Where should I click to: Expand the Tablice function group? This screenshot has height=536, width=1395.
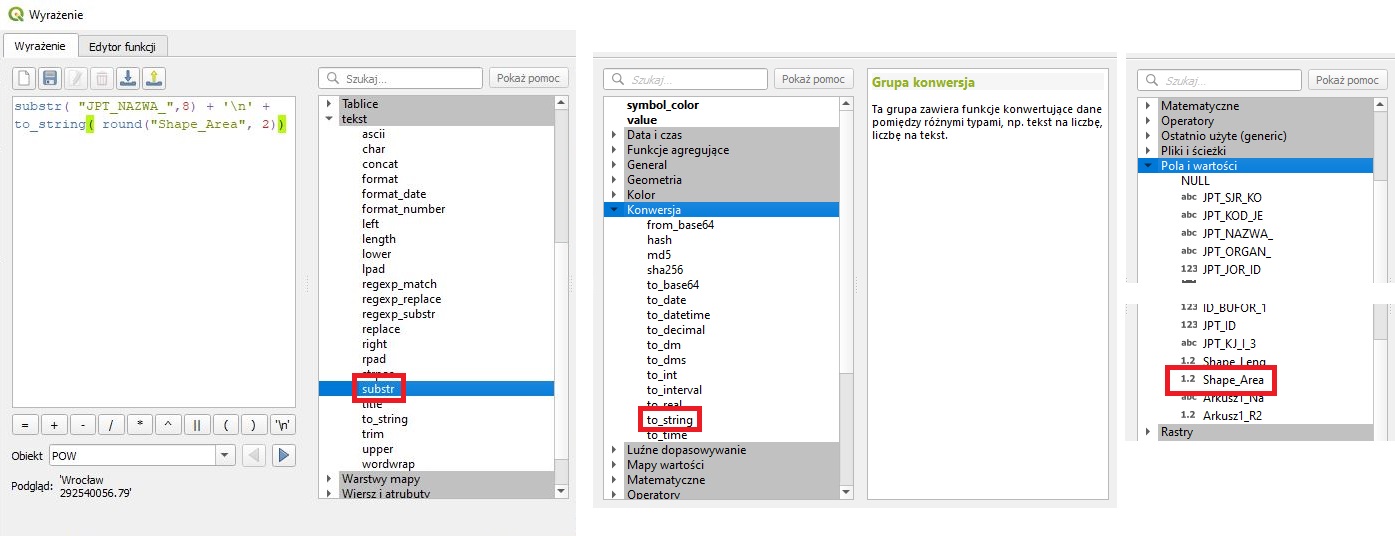point(328,104)
